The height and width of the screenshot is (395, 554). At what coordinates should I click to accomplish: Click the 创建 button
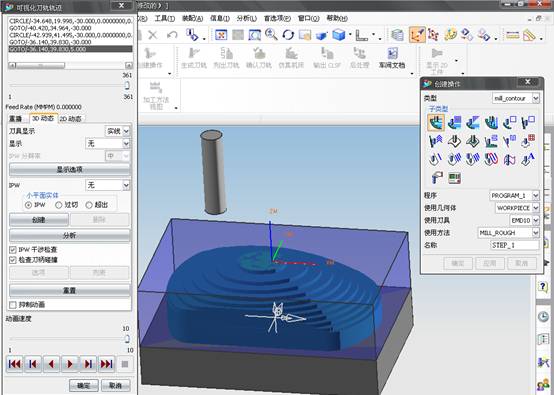coord(39,220)
